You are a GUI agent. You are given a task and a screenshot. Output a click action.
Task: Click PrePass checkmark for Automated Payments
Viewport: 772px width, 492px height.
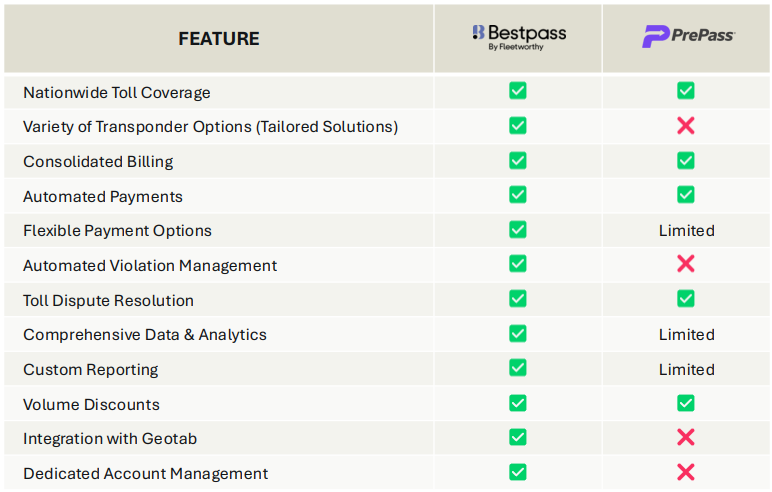[x=685, y=195]
